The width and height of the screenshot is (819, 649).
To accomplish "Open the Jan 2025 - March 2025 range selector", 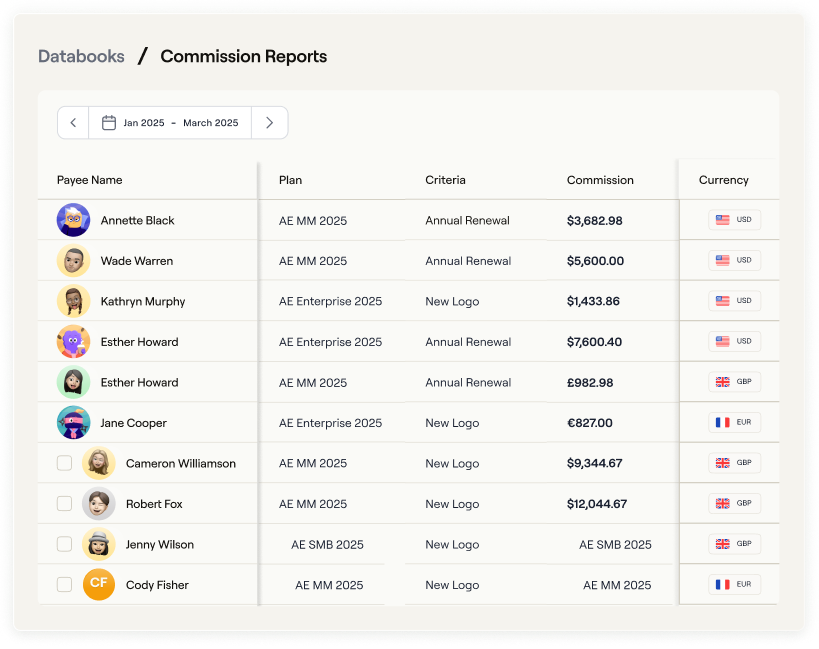I will tap(170, 123).
